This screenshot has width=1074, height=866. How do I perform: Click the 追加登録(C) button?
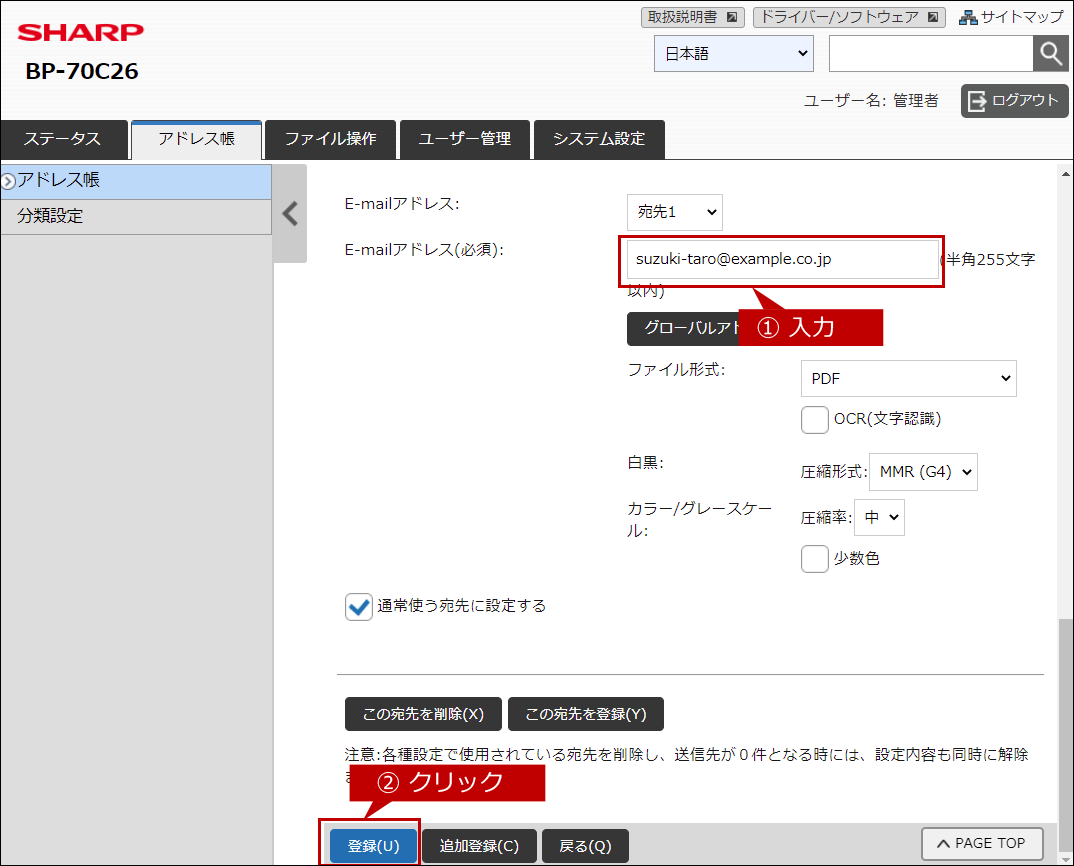pyautogui.click(x=479, y=846)
